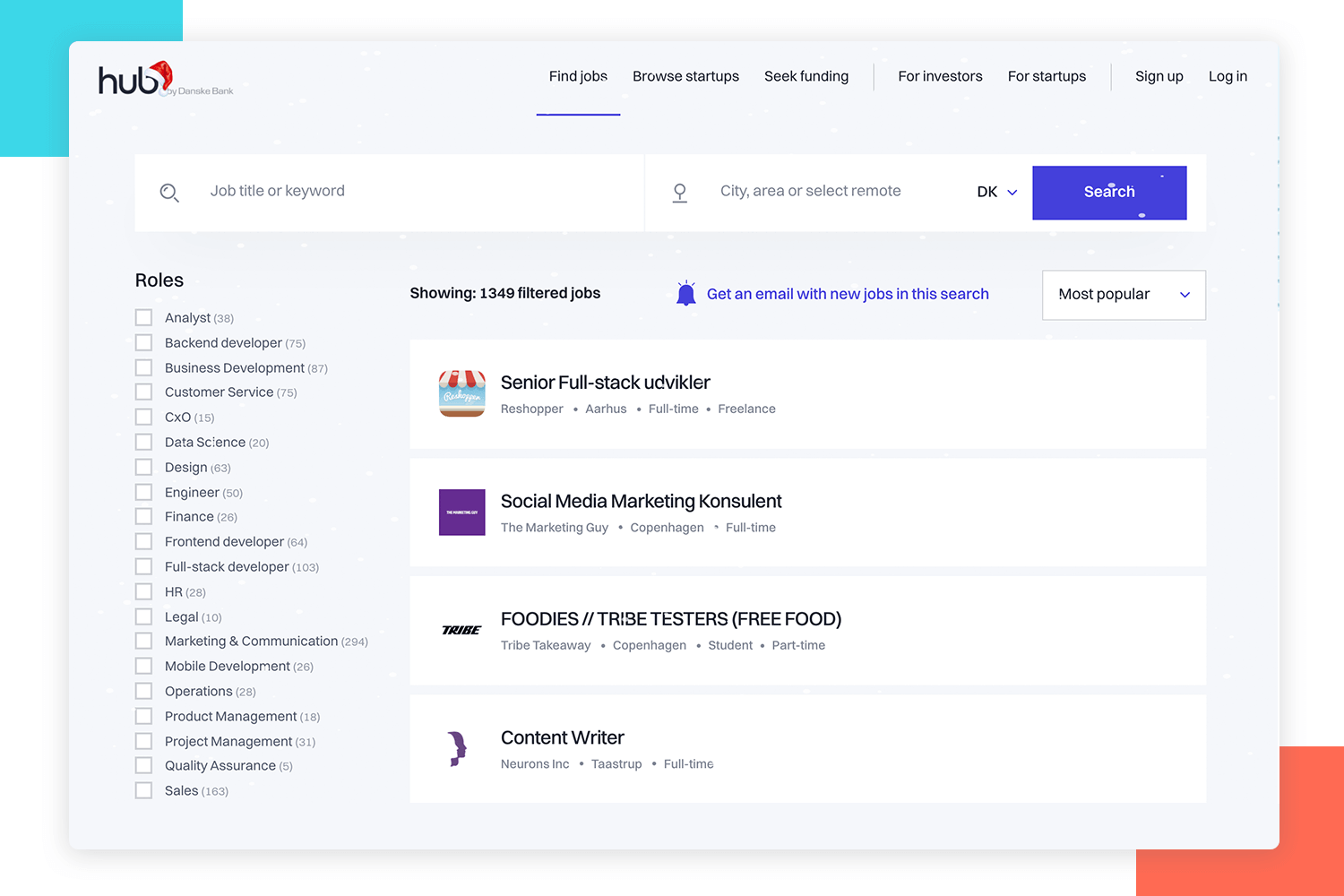Toggle the HR role checkbox

point(143,591)
